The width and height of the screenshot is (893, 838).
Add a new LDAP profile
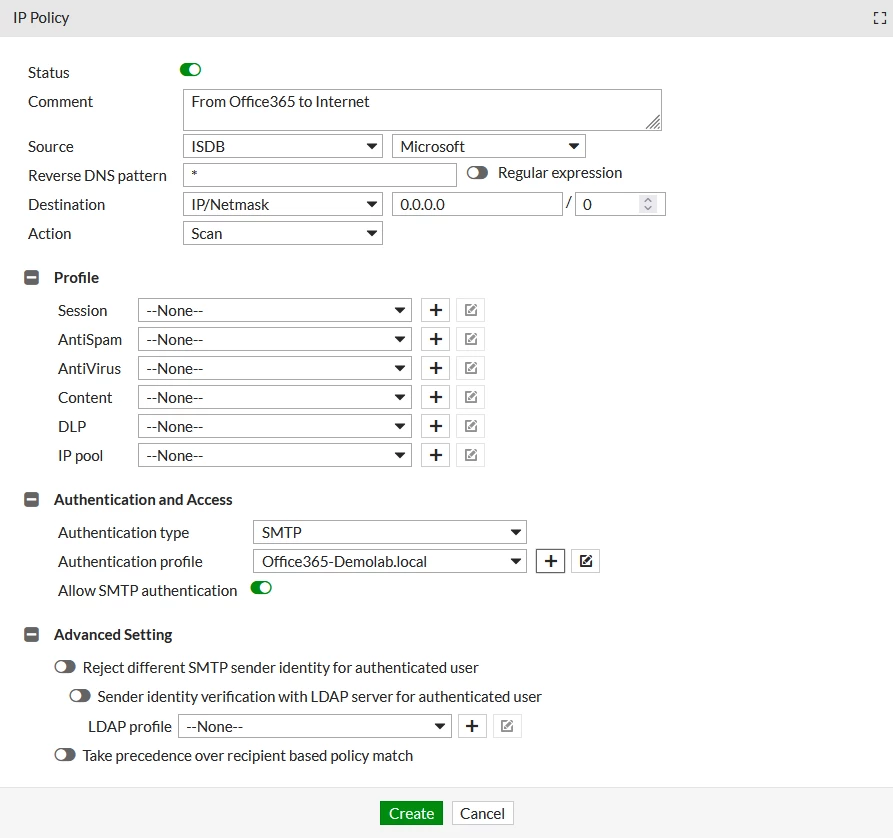point(472,727)
